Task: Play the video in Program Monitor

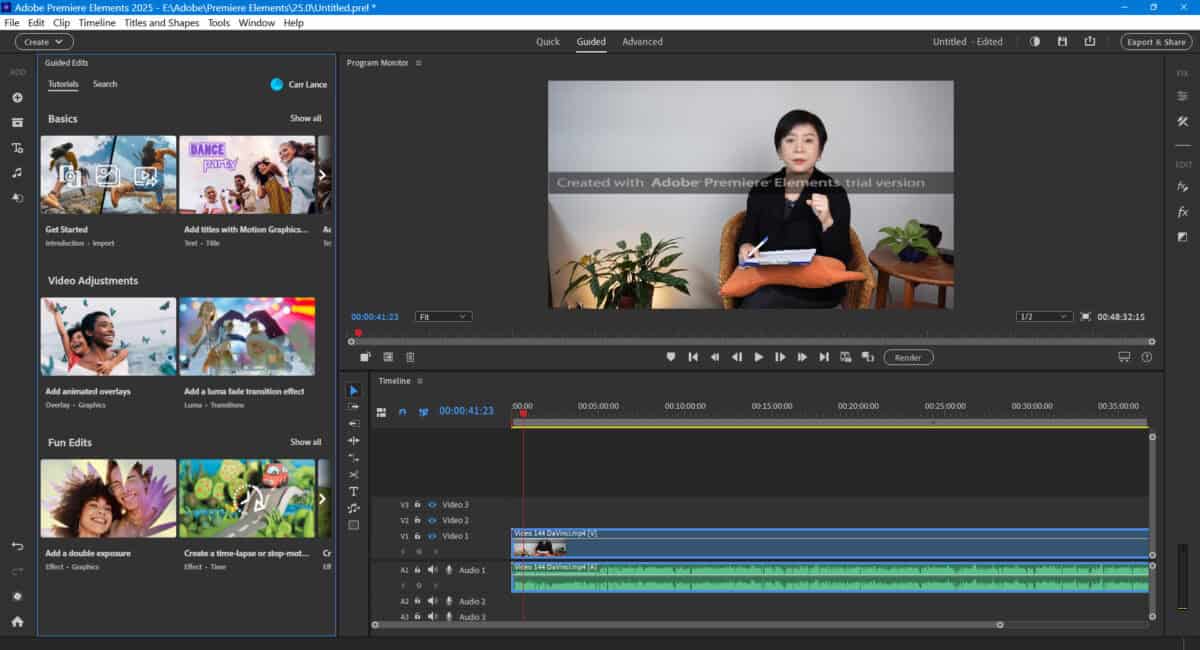Action: click(x=759, y=357)
